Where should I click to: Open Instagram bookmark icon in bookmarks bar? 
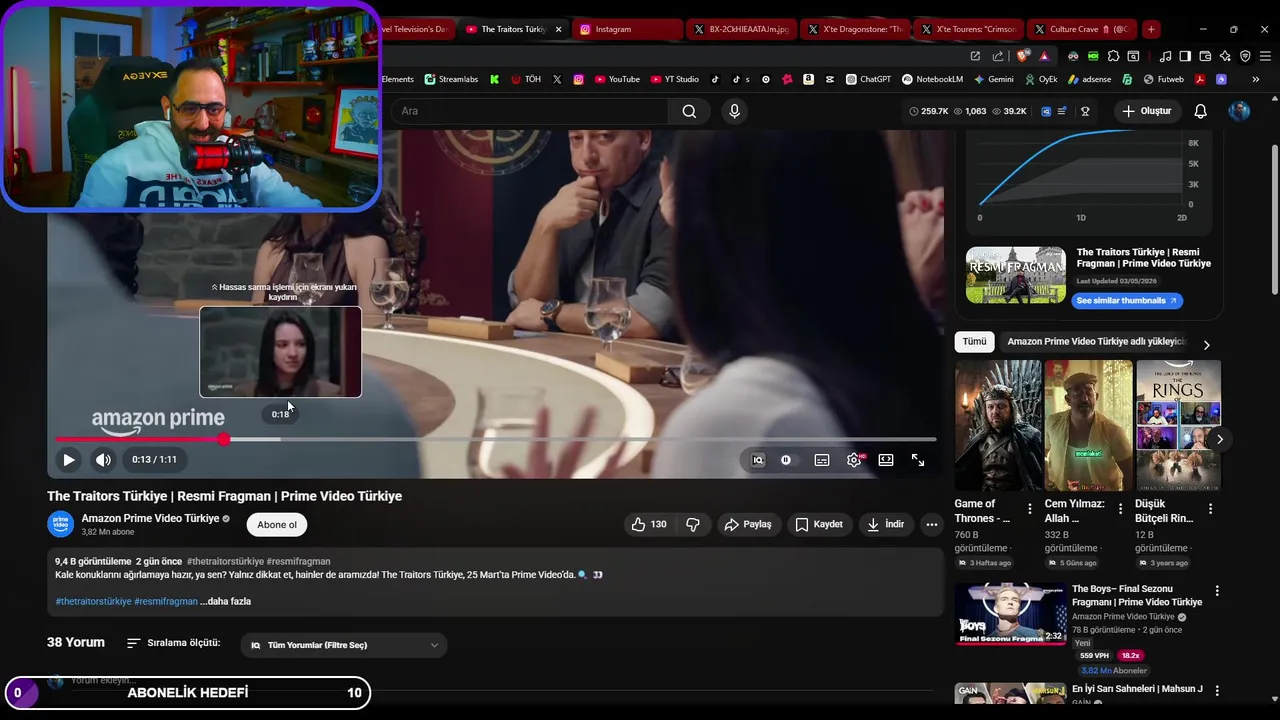pos(578,79)
